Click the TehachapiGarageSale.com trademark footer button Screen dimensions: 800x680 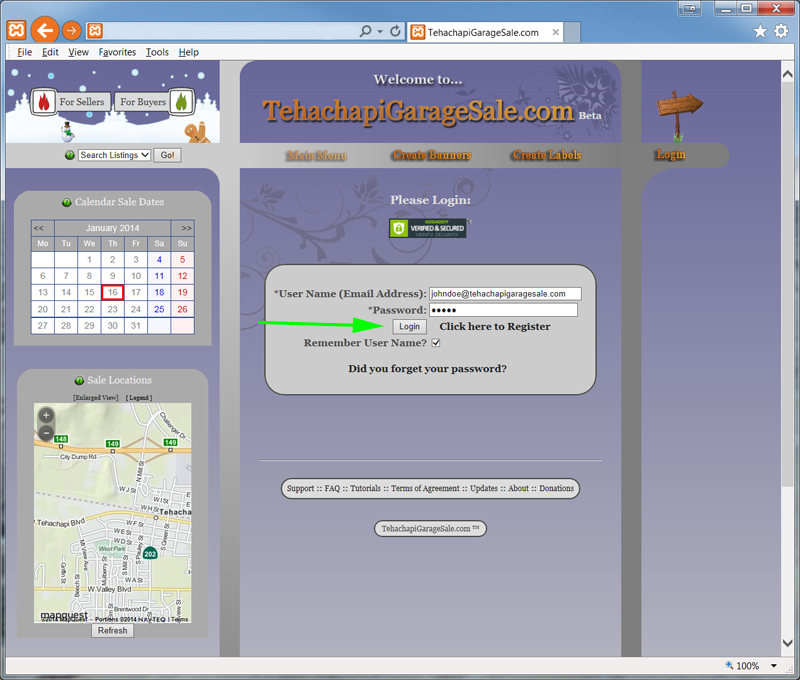tap(431, 528)
